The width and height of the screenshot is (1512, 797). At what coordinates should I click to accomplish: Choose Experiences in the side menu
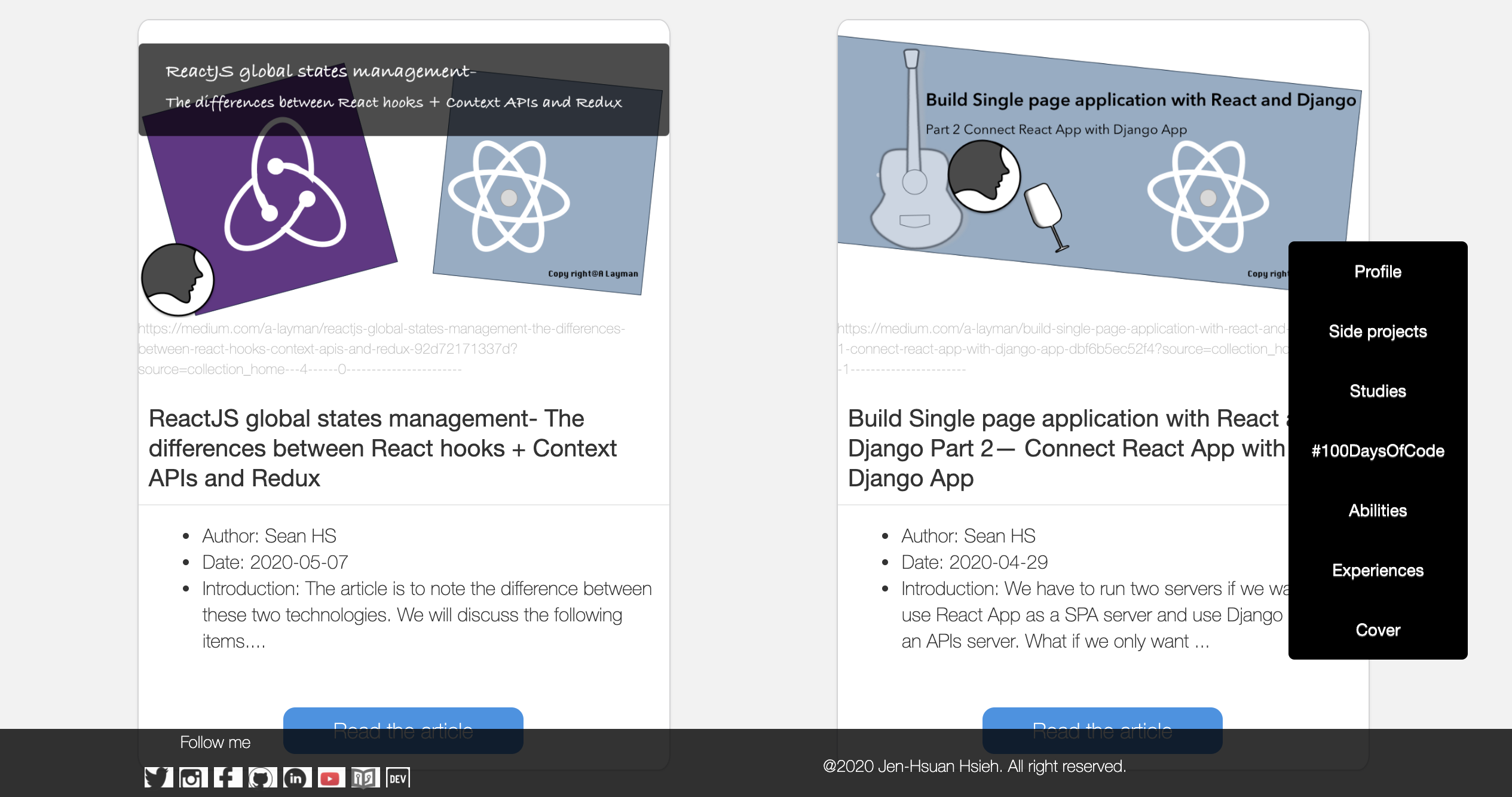pyautogui.click(x=1378, y=571)
